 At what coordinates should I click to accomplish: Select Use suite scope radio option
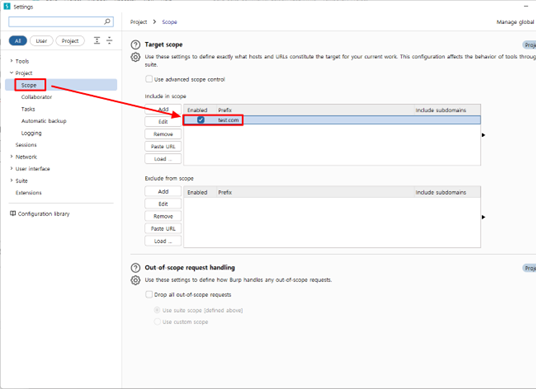(x=157, y=310)
